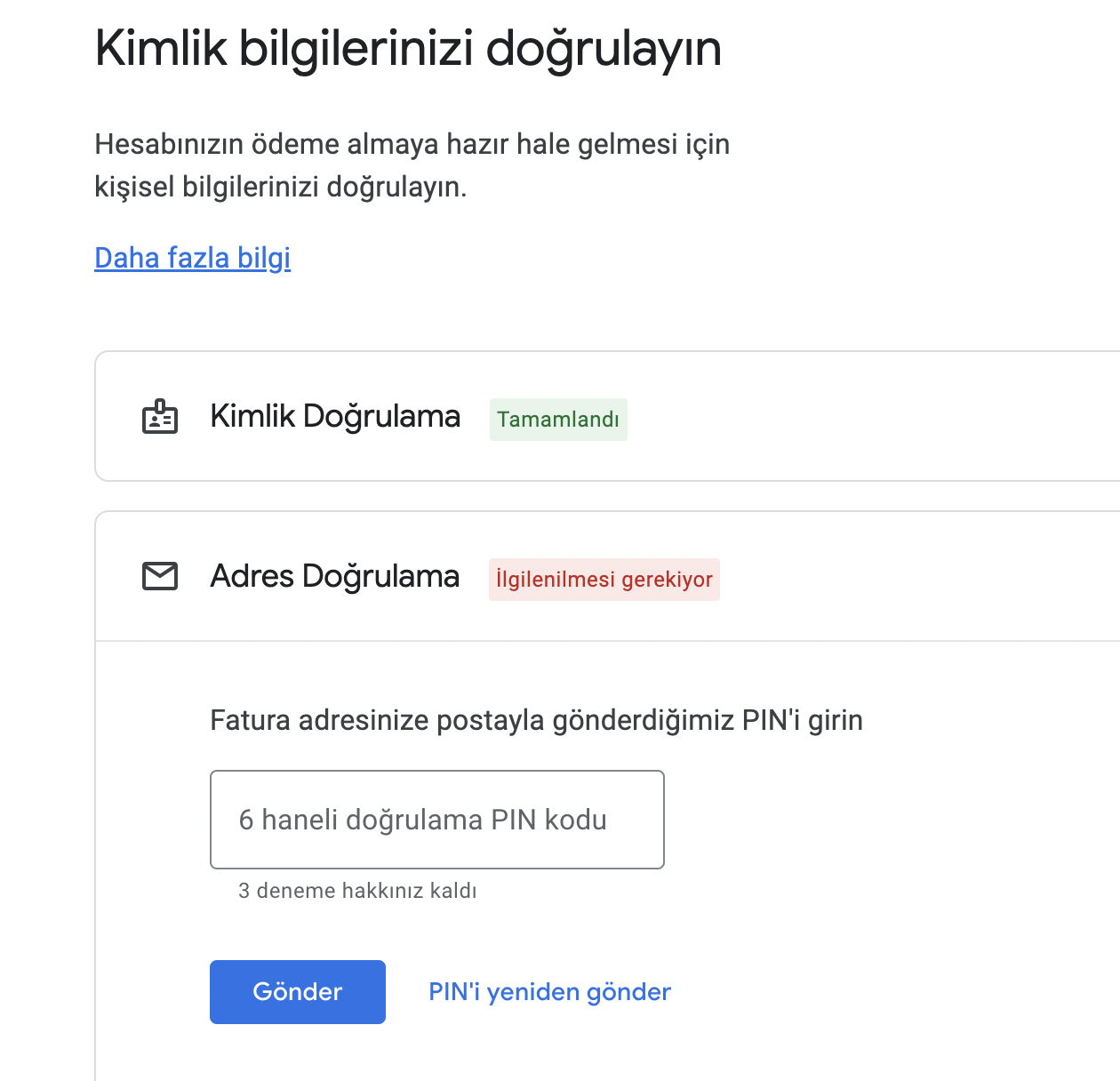Click the description line kişisel bilgilerinizi doğrulayın

pos(281,187)
